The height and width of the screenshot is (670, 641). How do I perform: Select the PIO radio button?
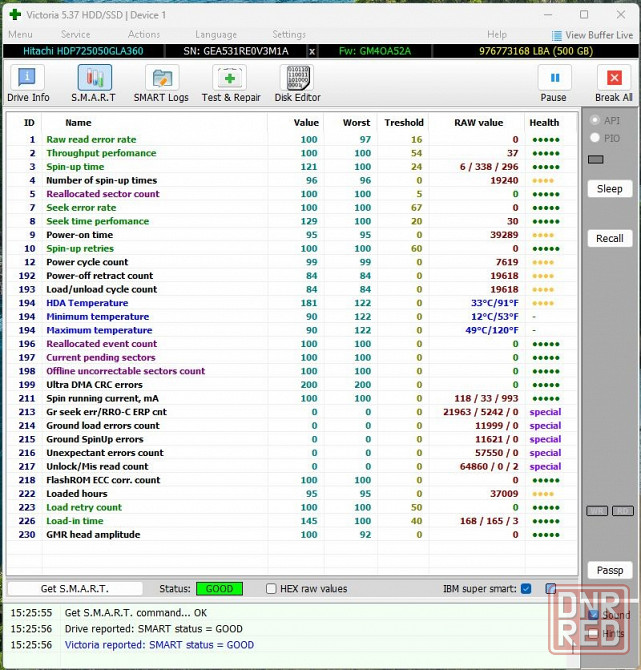[596, 138]
